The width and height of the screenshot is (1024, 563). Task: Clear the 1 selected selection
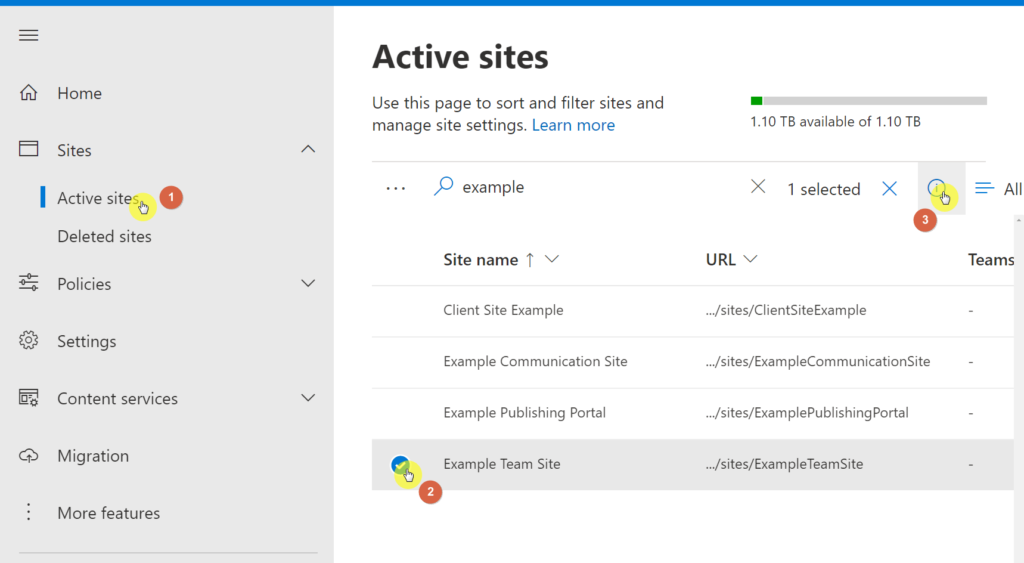[x=889, y=189]
